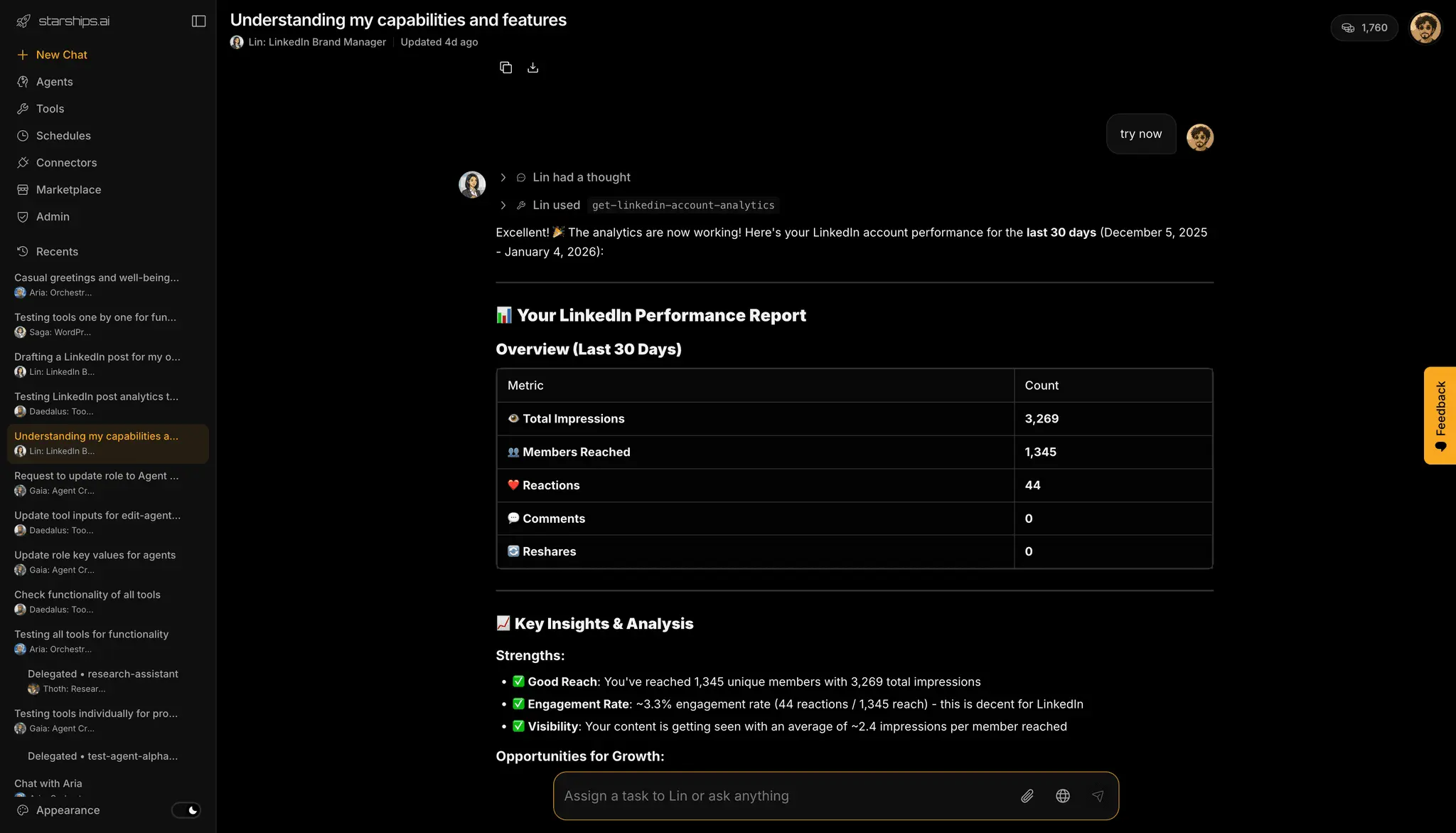Open the credits balance 1,760 badge
The width and height of the screenshot is (1456, 833).
1364,28
